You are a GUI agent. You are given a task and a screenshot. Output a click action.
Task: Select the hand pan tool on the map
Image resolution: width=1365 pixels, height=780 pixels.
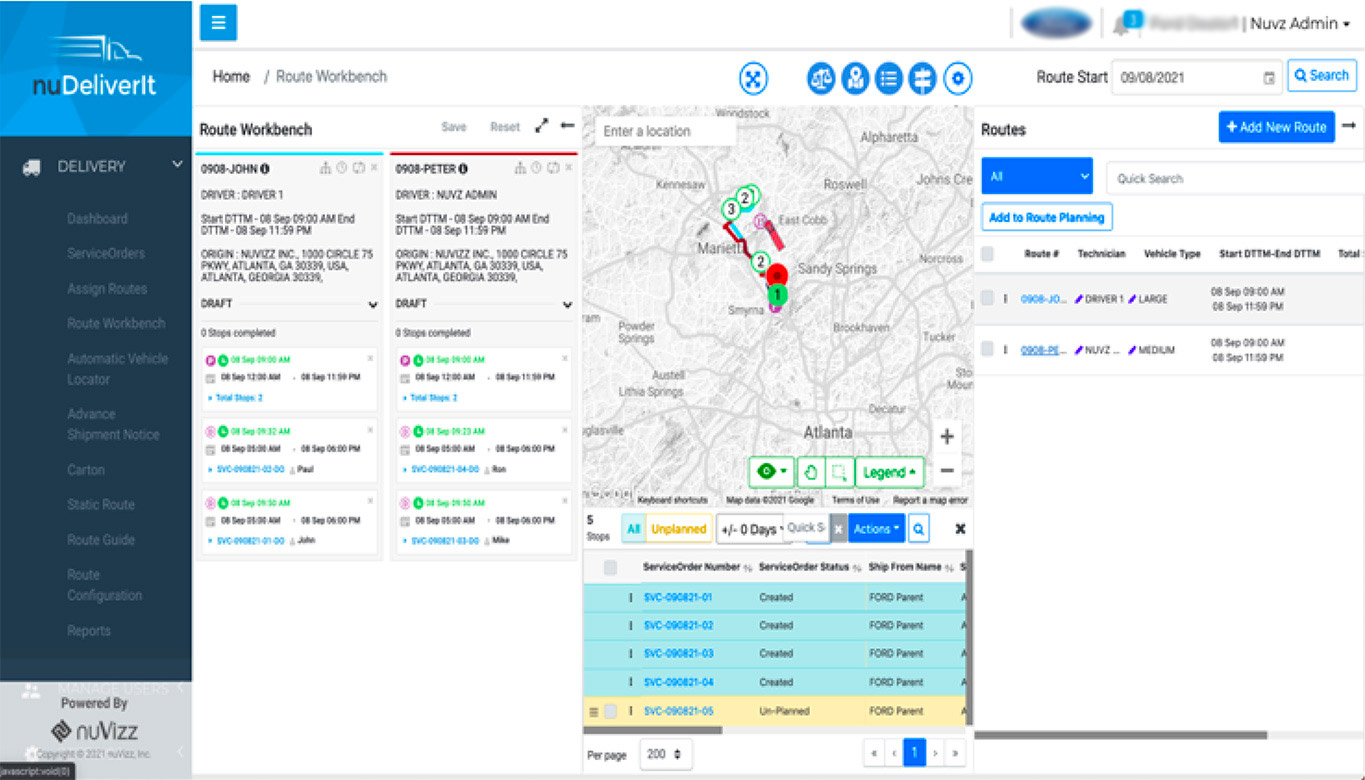point(813,471)
